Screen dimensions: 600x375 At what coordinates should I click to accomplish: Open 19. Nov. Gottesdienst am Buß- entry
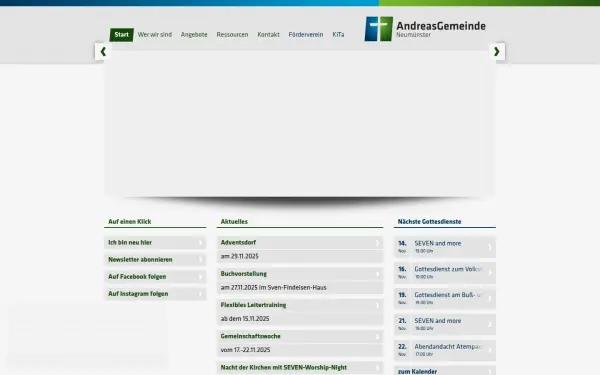445,298
